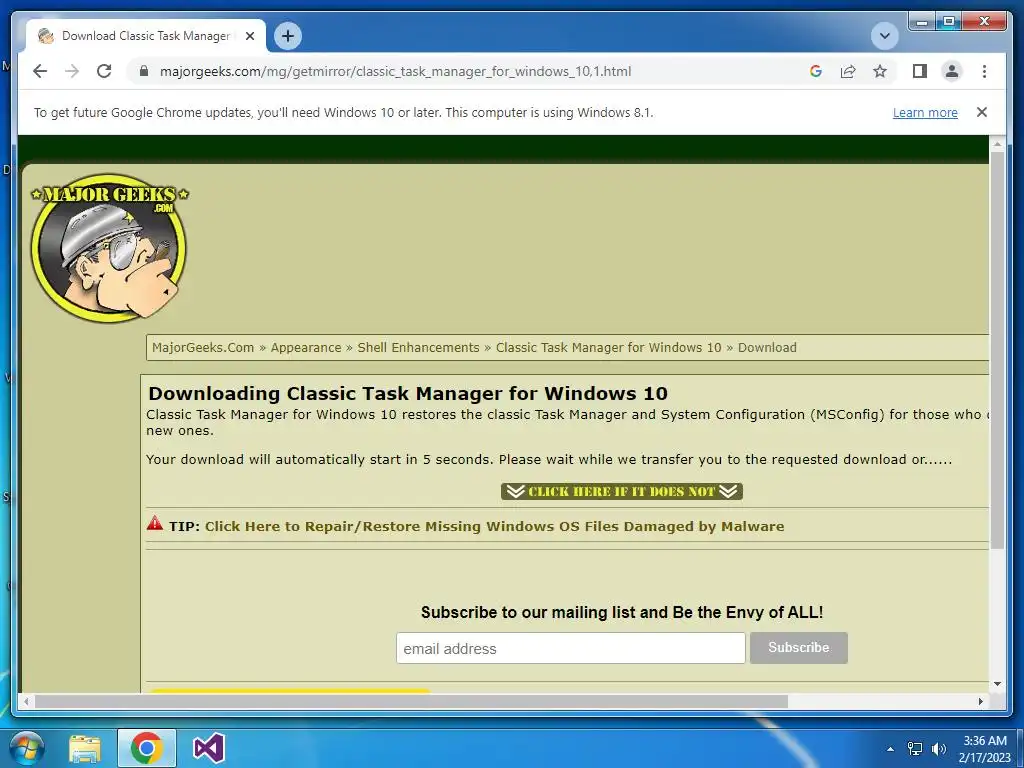Go back to the previous page
Screen dimensions: 1024x768
click(40, 71)
